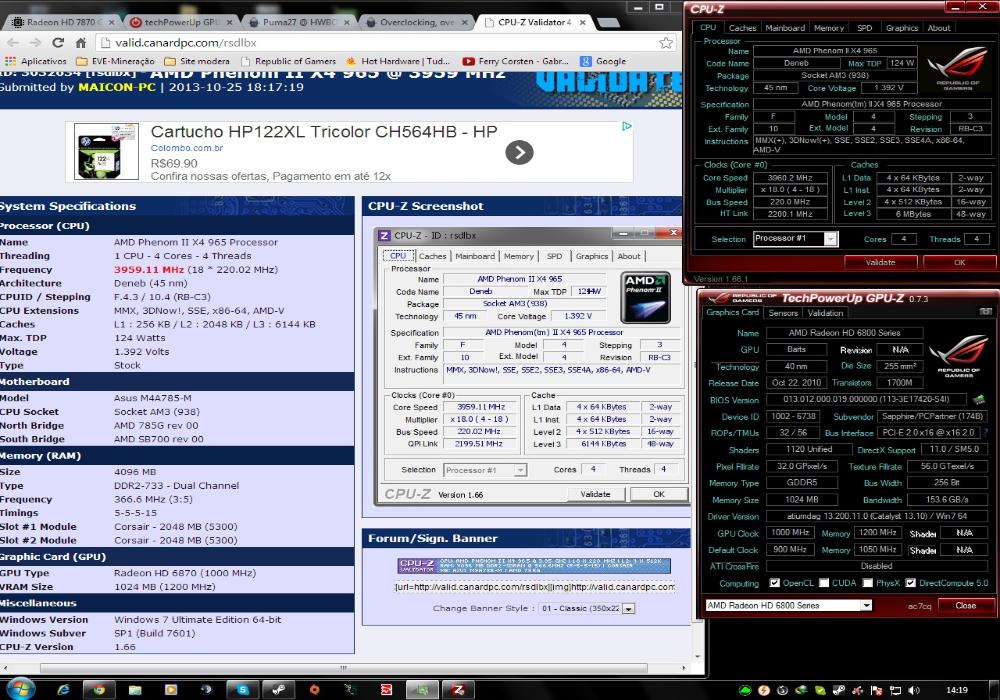Open the Aplicativos apps shortcut

[x=36, y=61]
